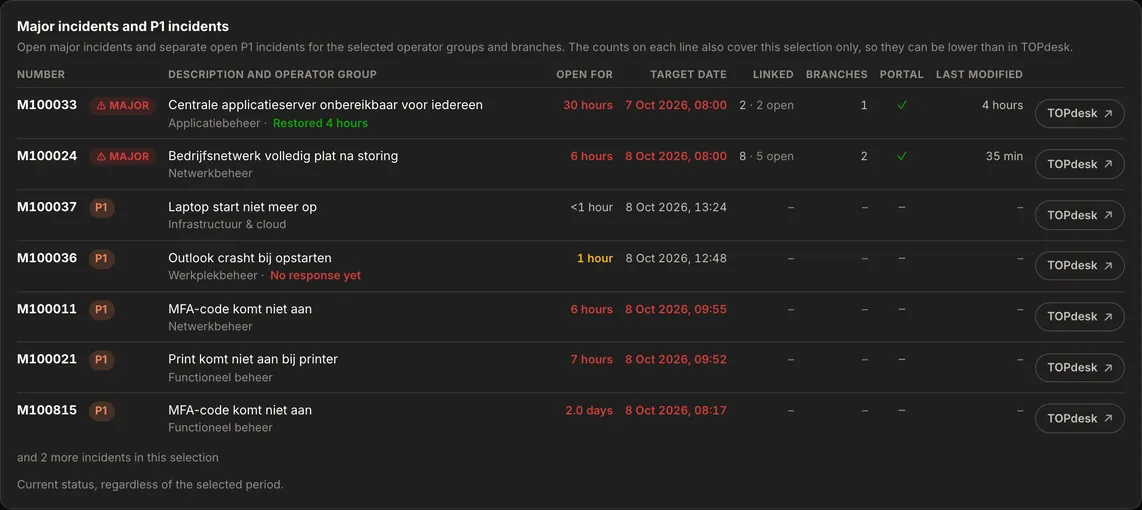Click 'DESCRIPTION AND OPERATOR GROUP' column header
This screenshot has height=510, width=1142.
[272, 74]
